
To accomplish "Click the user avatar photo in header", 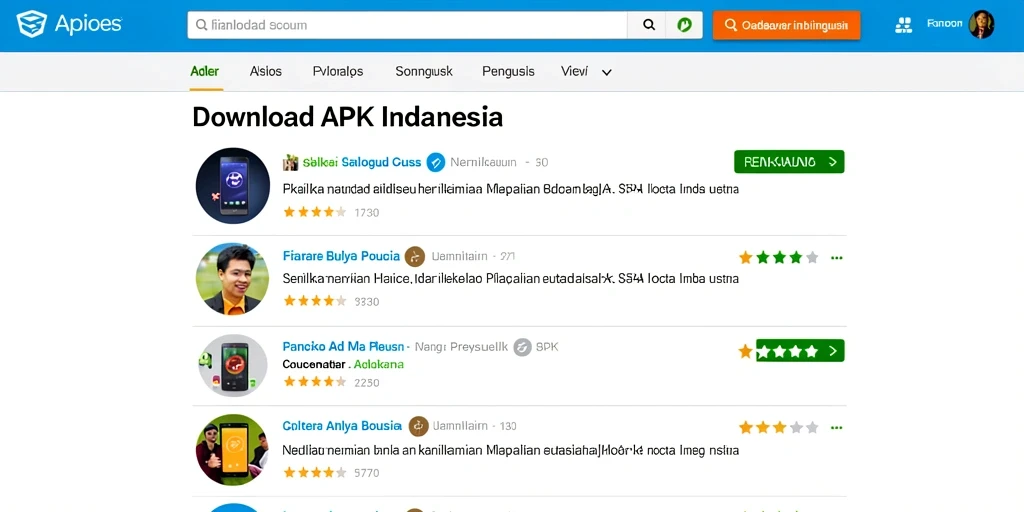I will (x=981, y=24).
